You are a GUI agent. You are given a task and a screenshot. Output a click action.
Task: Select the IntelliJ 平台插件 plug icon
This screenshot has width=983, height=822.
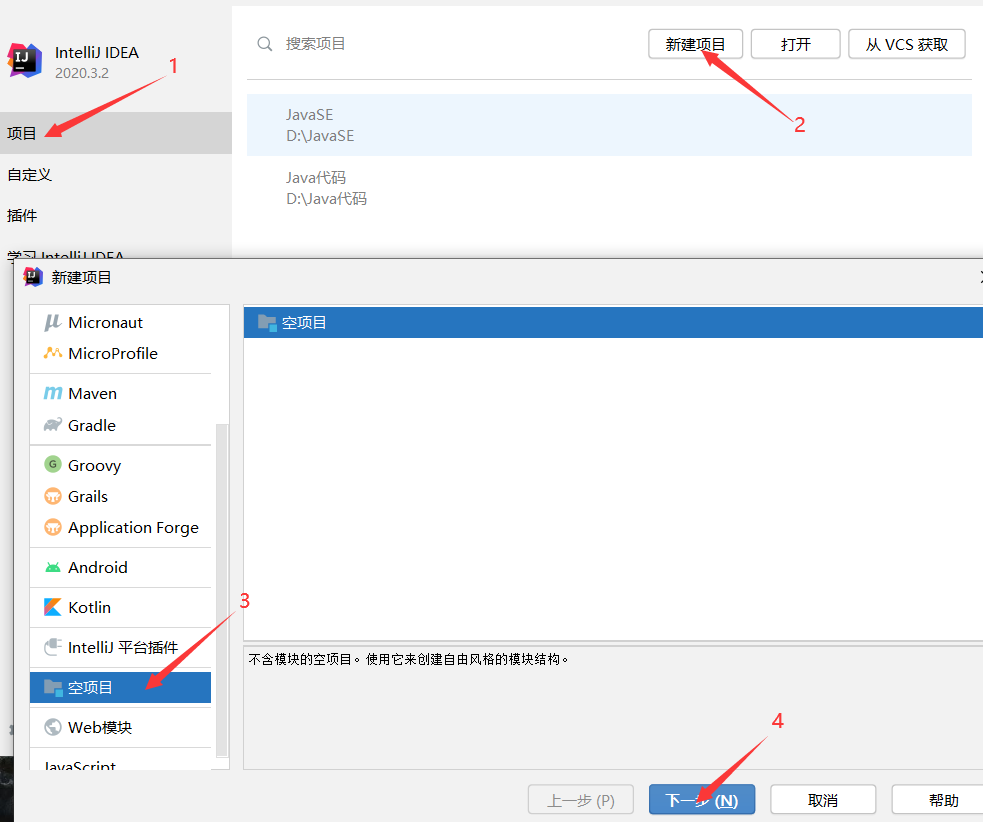tap(53, 647)
